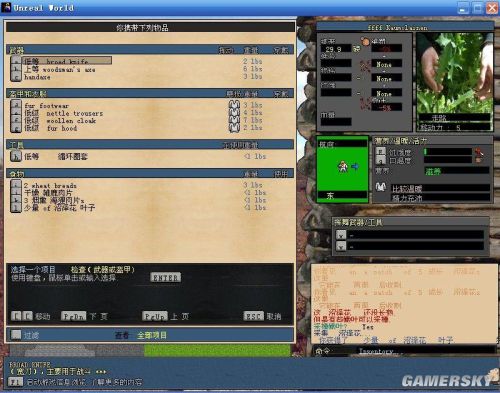500x393 pixels.
Task: Select the fur footwear item row
Action: pyautogui.click(x=47, y=105)
